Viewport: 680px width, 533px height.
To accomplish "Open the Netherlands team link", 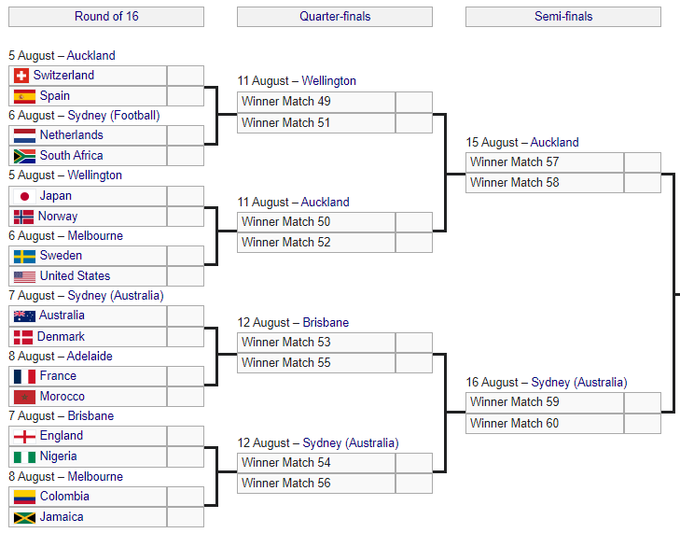I will click(x=71, y=135).
